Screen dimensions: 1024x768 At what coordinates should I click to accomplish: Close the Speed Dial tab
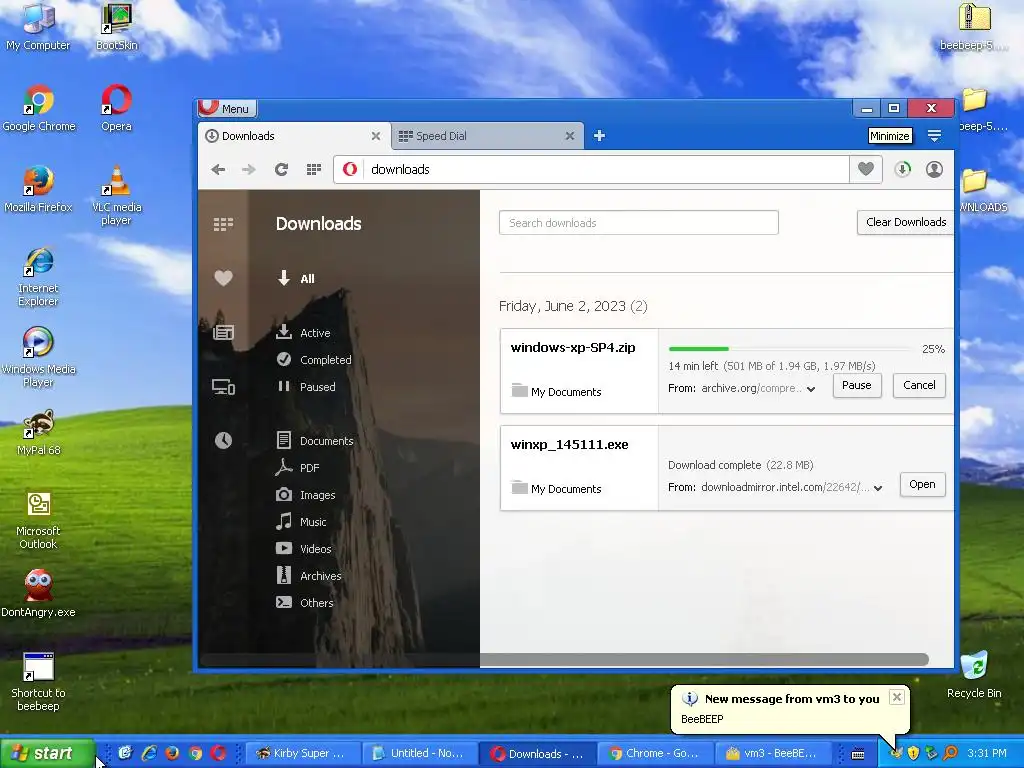pos(569,136)
